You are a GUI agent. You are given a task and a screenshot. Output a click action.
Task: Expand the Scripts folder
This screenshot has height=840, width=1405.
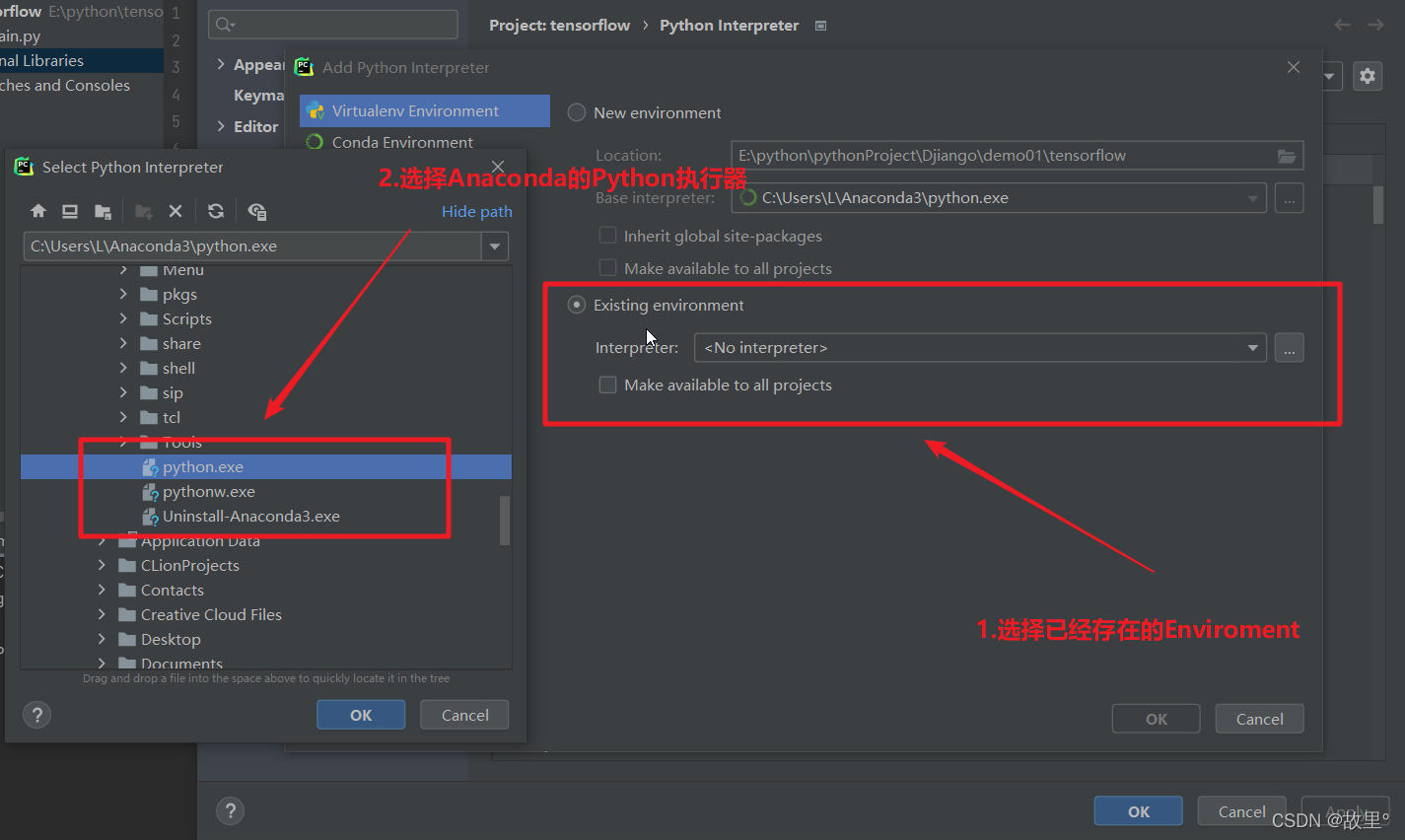tap(123, 318)
